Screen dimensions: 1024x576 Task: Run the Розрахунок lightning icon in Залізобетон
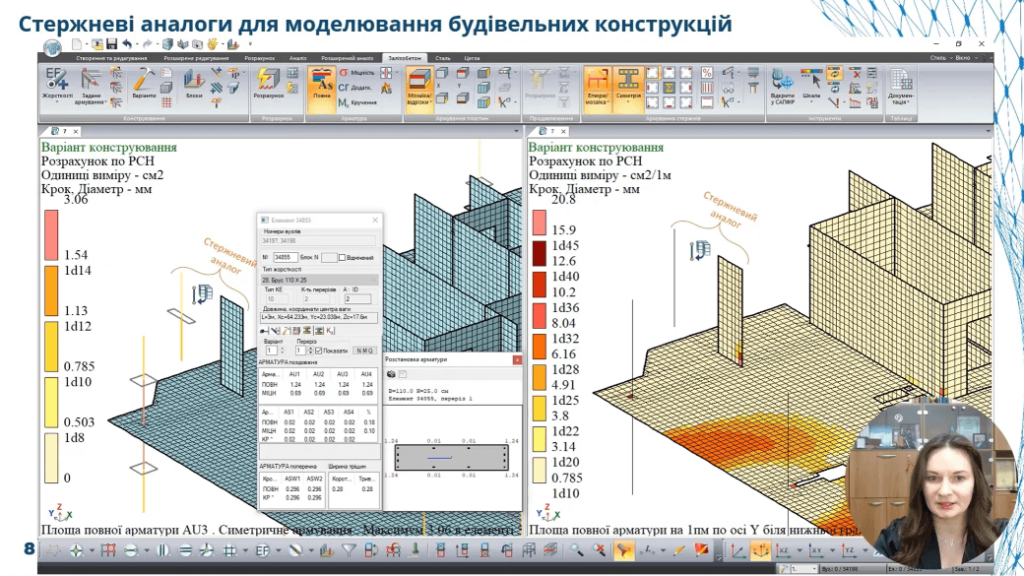(268, 80)
